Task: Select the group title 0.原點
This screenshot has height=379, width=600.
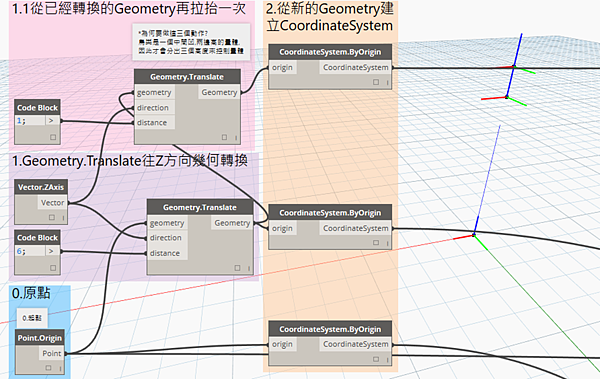Action: click(x=31, y=293)
